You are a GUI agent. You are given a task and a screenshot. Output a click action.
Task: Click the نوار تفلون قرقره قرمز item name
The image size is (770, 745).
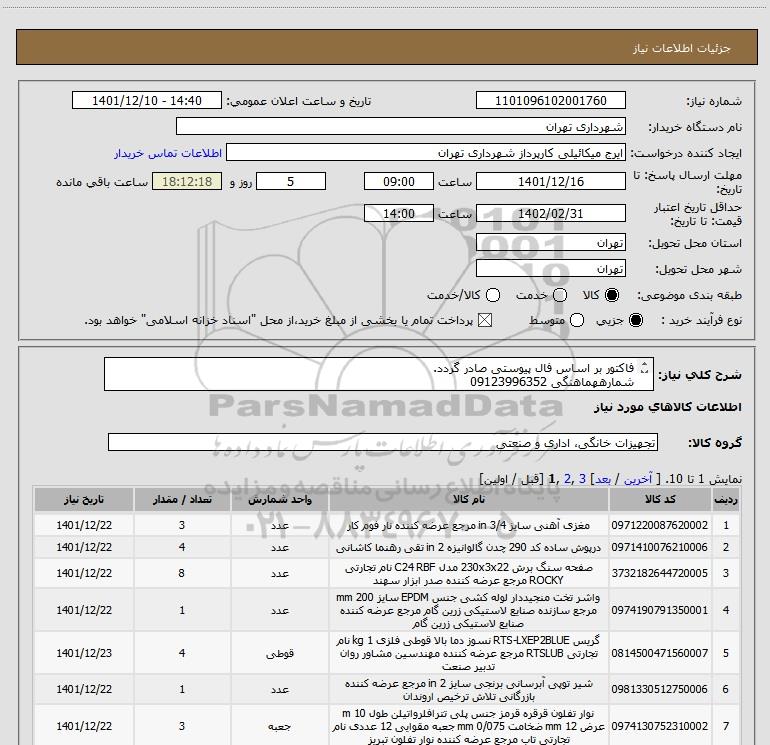468,726
